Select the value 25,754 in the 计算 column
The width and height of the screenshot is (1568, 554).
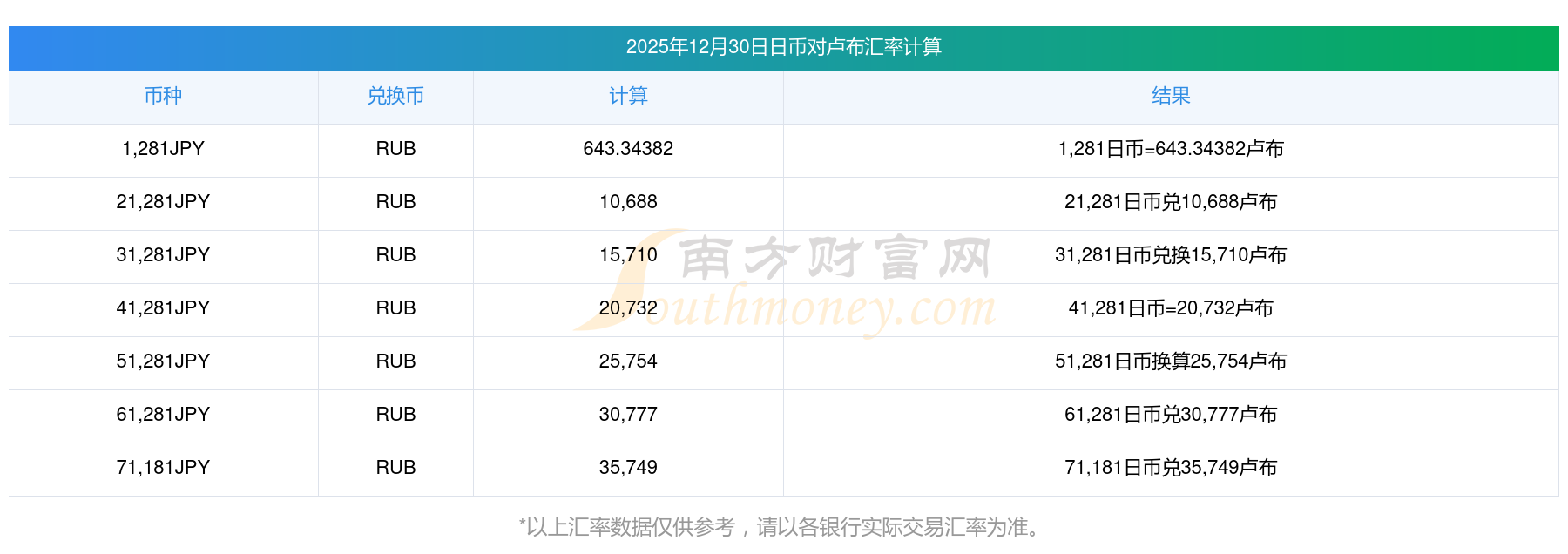click(x=628, y=361)
